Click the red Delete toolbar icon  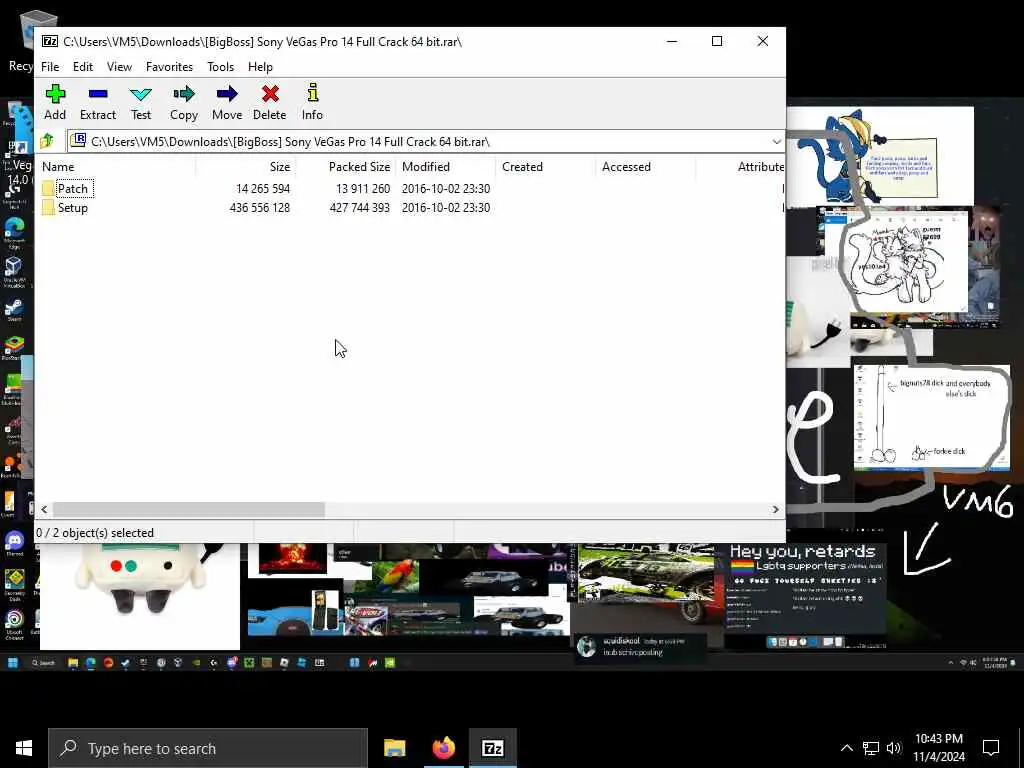(270, 94)
